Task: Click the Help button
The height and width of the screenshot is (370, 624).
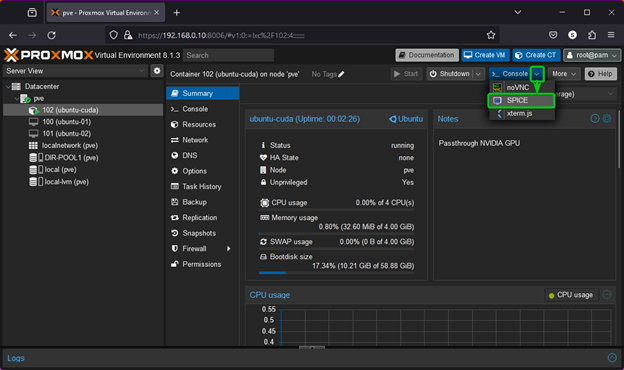Action: (601, 74)
